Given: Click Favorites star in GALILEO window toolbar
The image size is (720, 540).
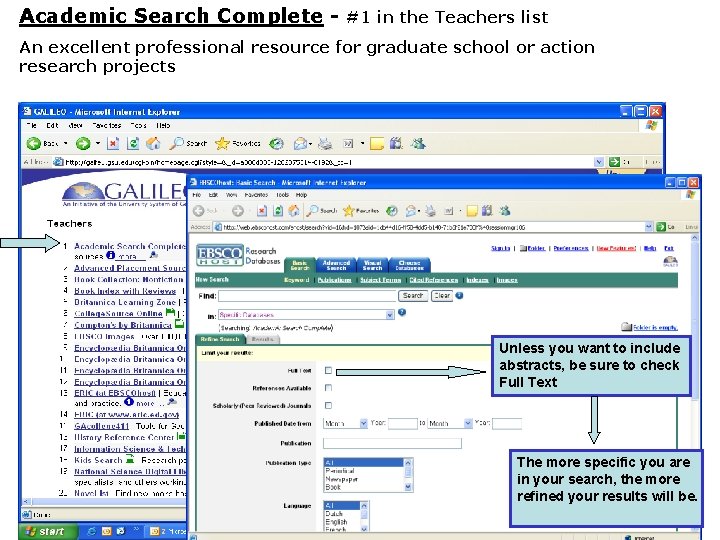Looking at the screenshot, I should pyautogui.click(x=222, y=144).
